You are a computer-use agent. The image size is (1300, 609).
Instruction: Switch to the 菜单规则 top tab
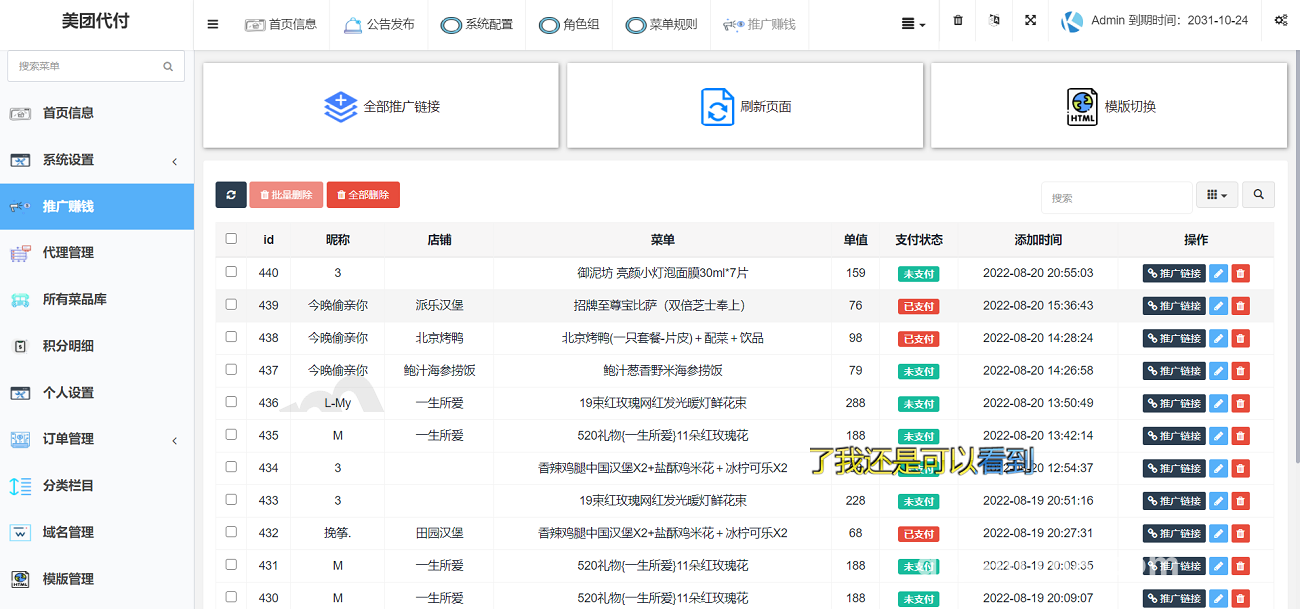(661, 24)
